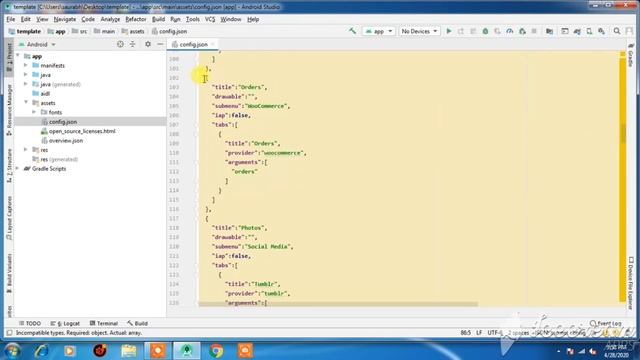Run the app with green play button
Screen dimensions: 640x360
[x=449, y=31]
